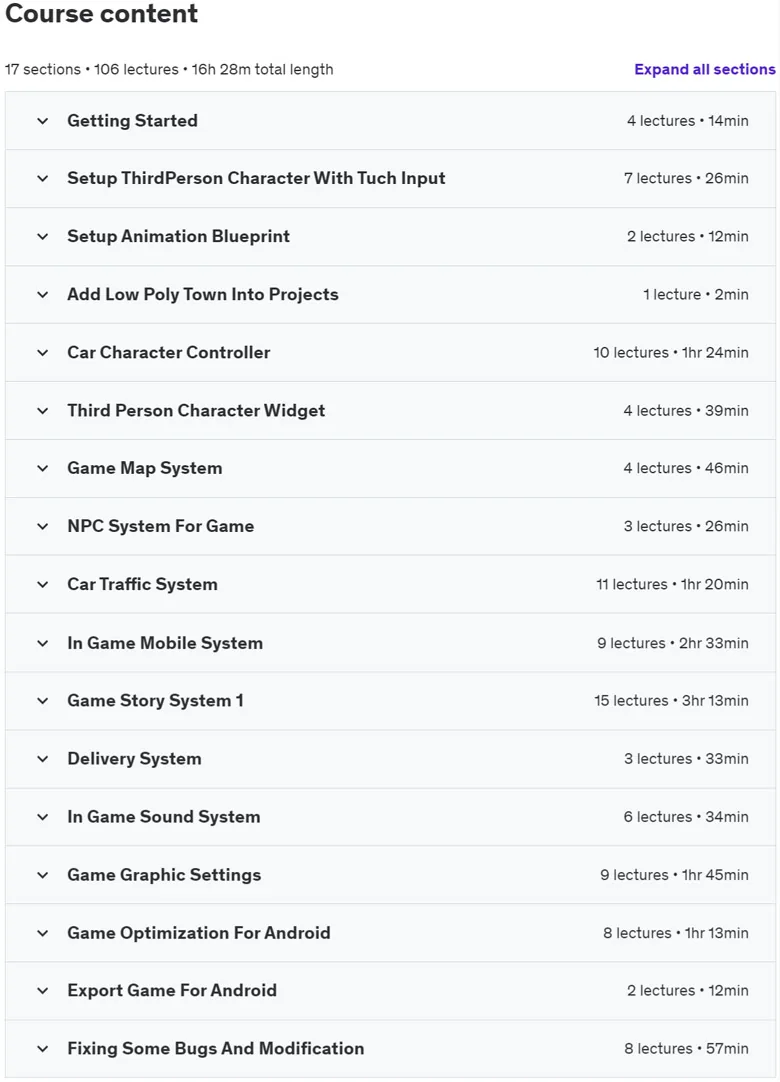Viewport: 780px width, 1082px height.
Task: Click the Third Person Character Widget title
Action: [x=196, y=411]
